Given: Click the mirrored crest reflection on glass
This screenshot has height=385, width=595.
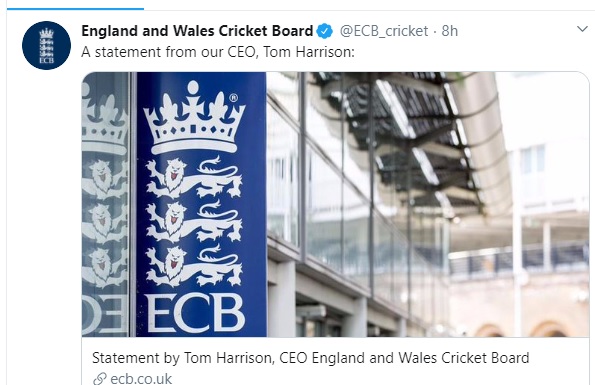Looking at the screenshot, I should [105, 204].
